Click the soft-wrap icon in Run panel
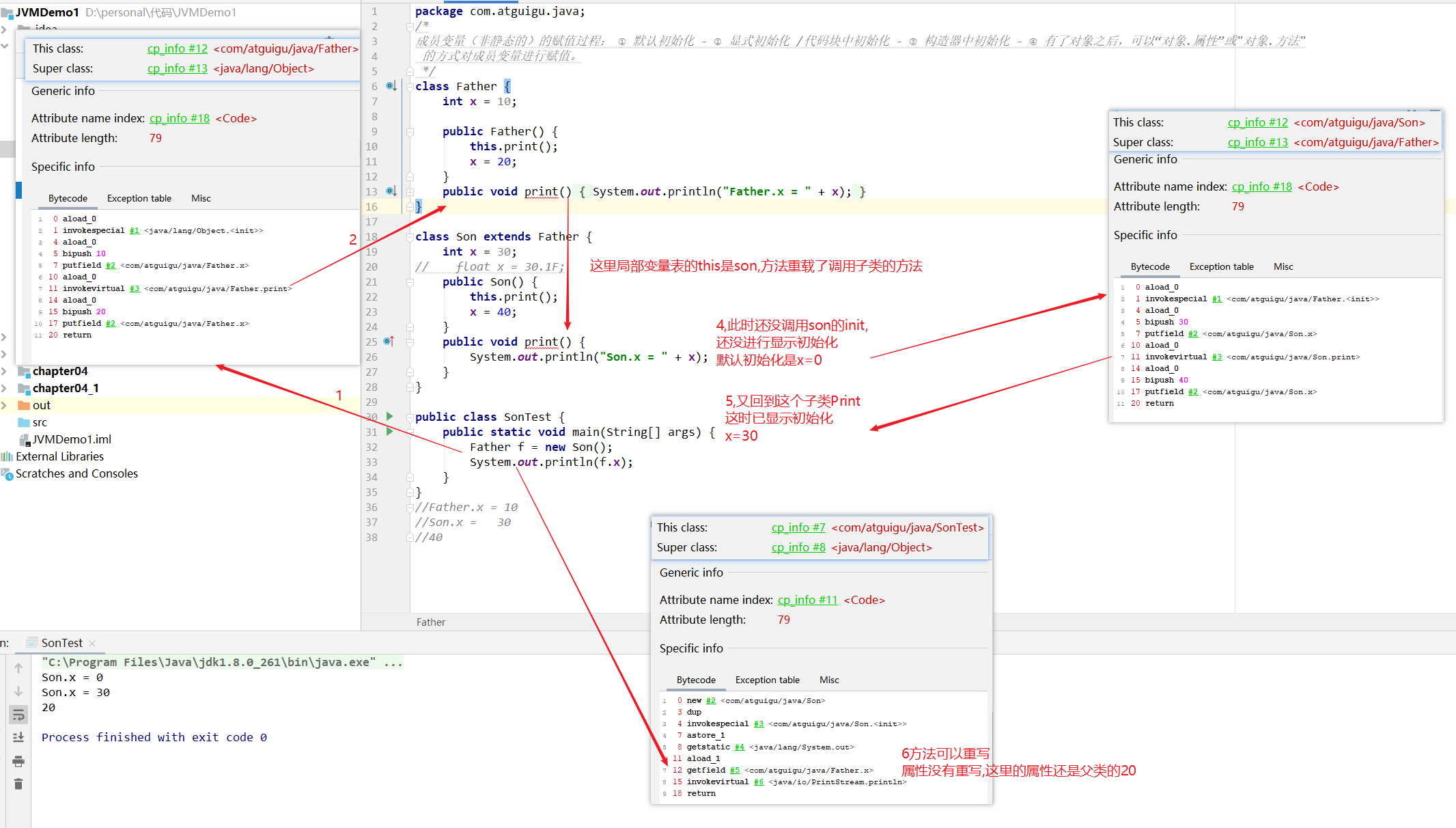This screenshot has width=1456, height=828. pos(18,715)
